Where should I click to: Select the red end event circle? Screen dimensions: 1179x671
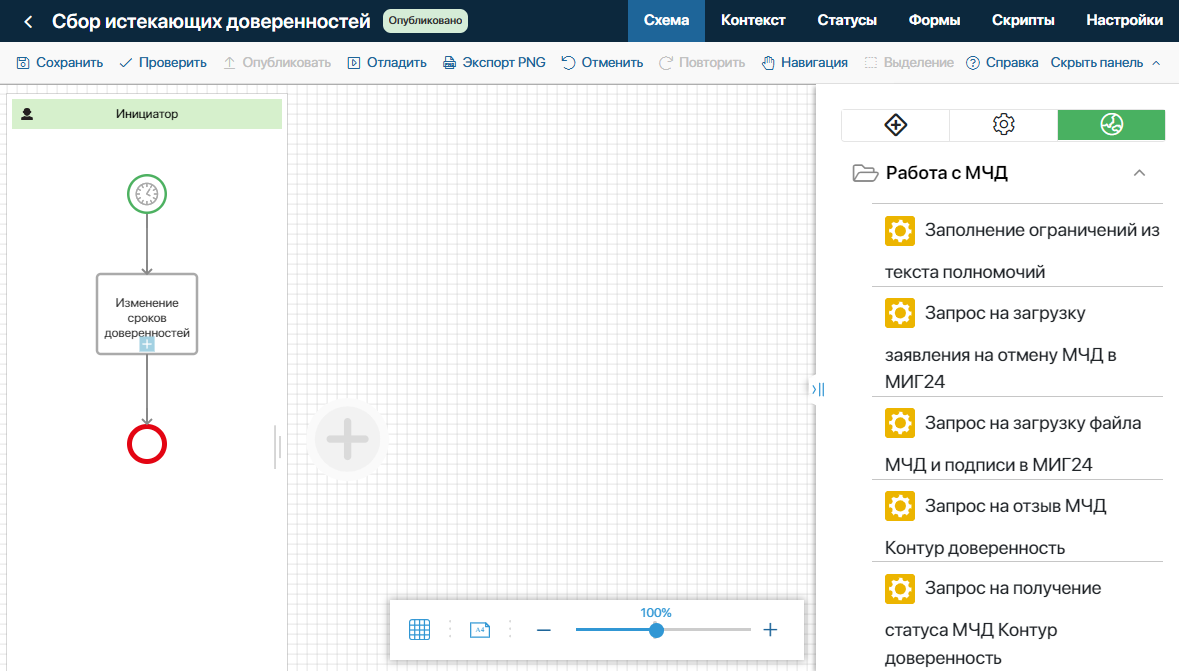click(147, 444)
